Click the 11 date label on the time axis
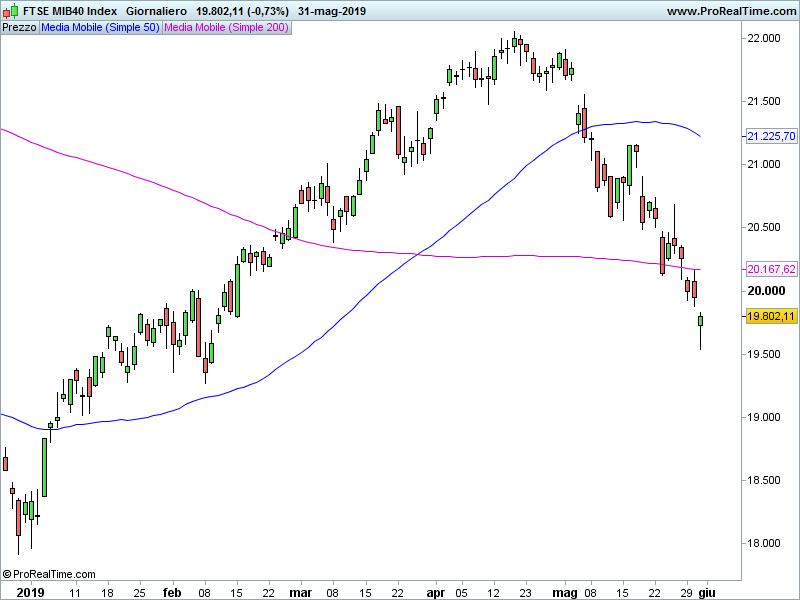This screenshot has height=600, width=800. coord(75,593)
